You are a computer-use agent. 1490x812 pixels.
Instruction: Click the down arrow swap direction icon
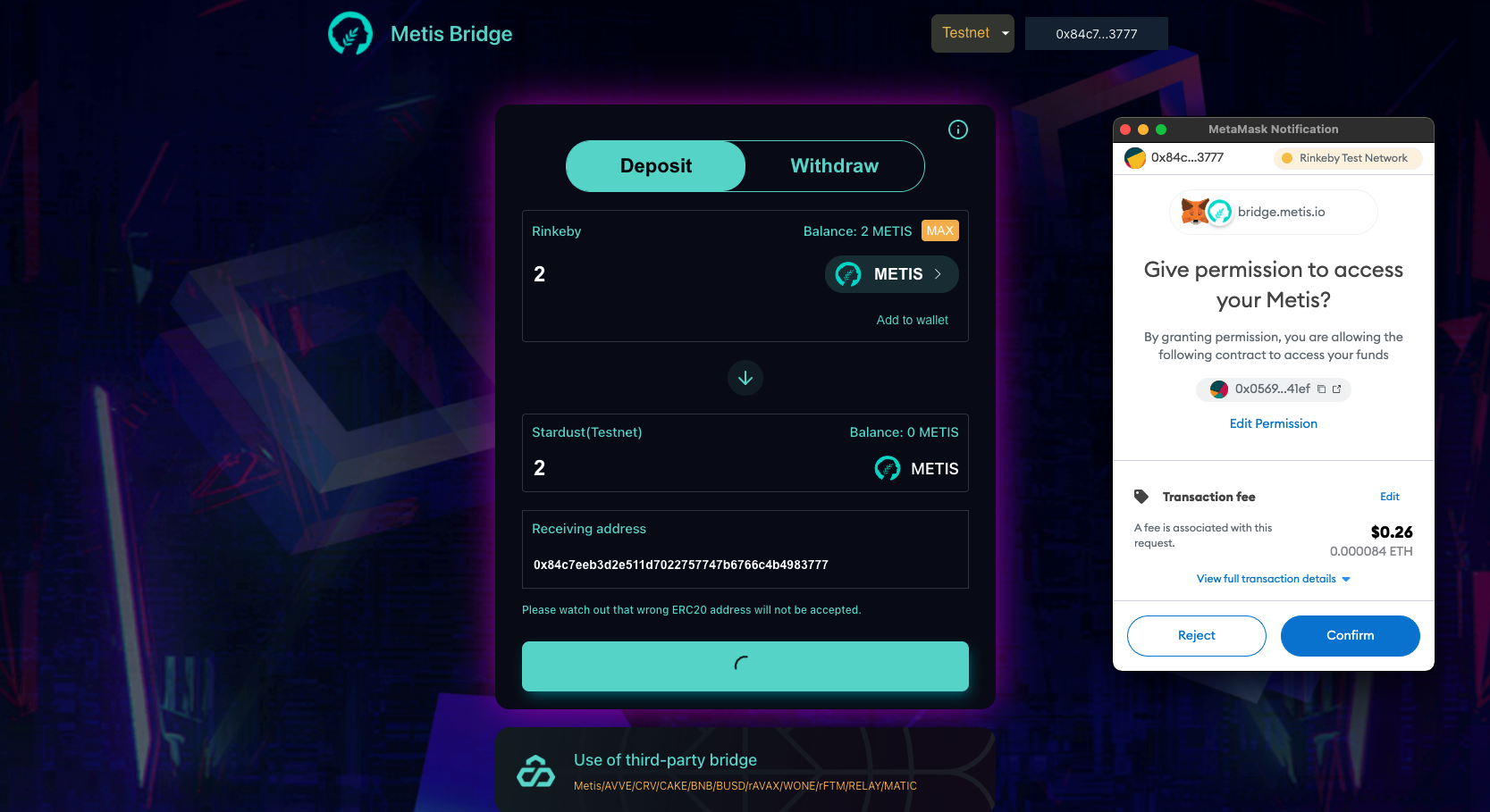coord(745,378)
